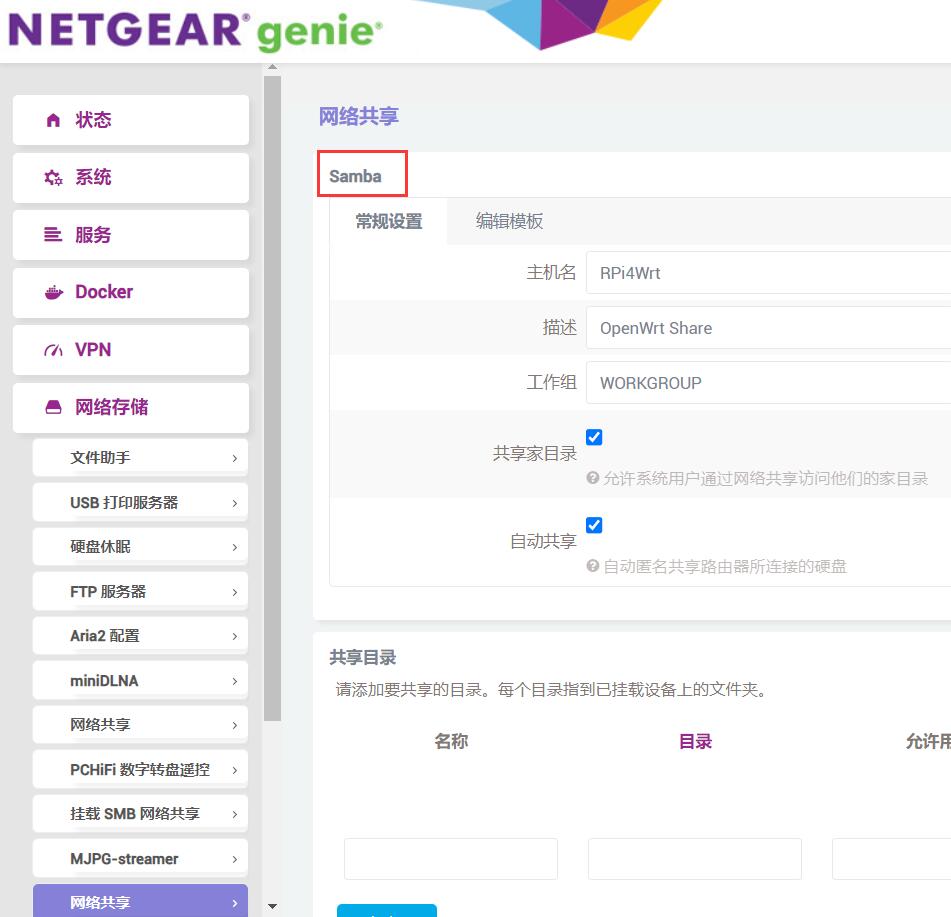Click the chevron on PCHiFi 数字转盘遥控
This screenshot has width=951, height=917.
click(x=235, y=770)
